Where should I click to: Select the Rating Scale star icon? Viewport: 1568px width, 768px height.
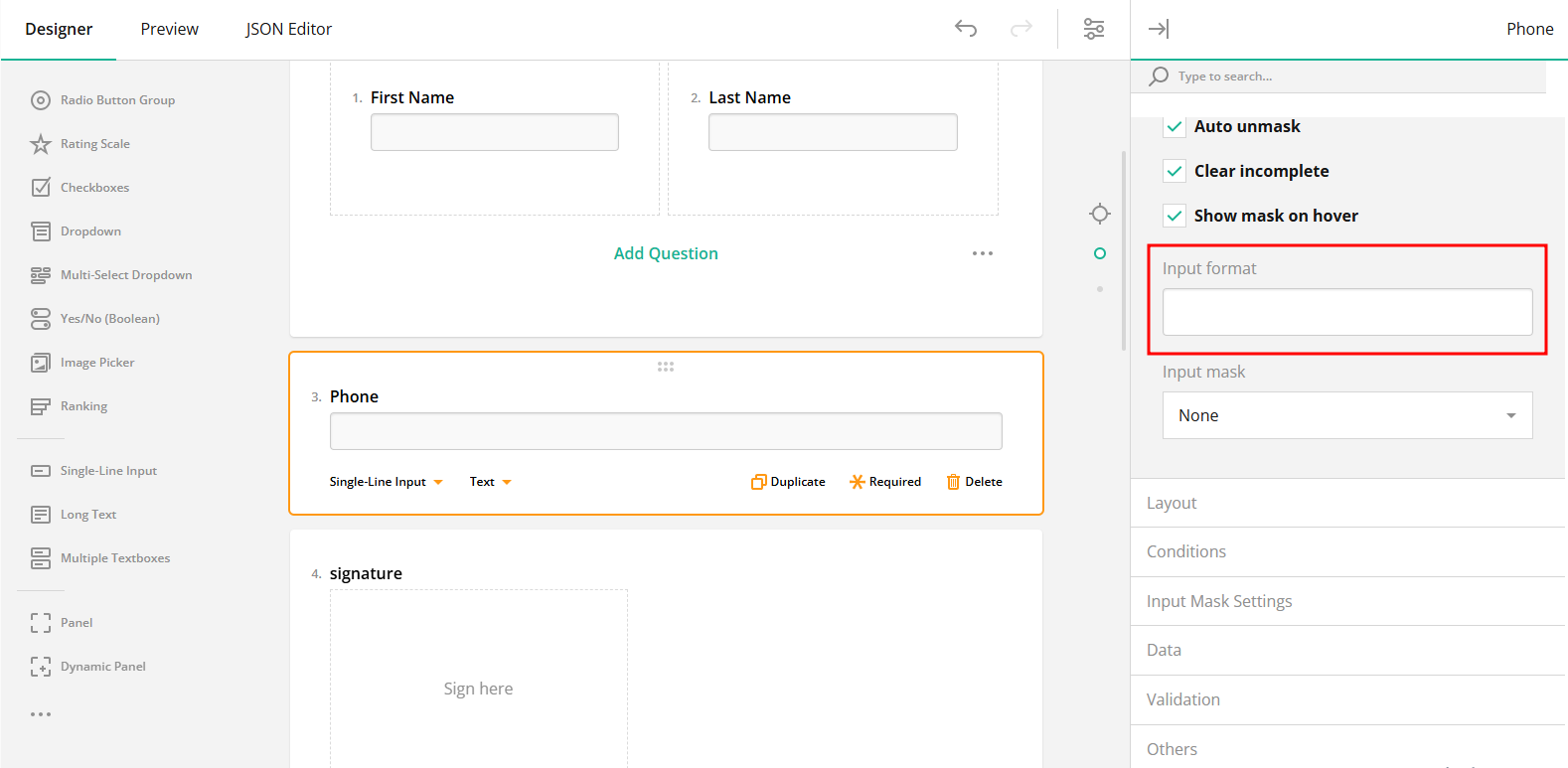point(41,144)
